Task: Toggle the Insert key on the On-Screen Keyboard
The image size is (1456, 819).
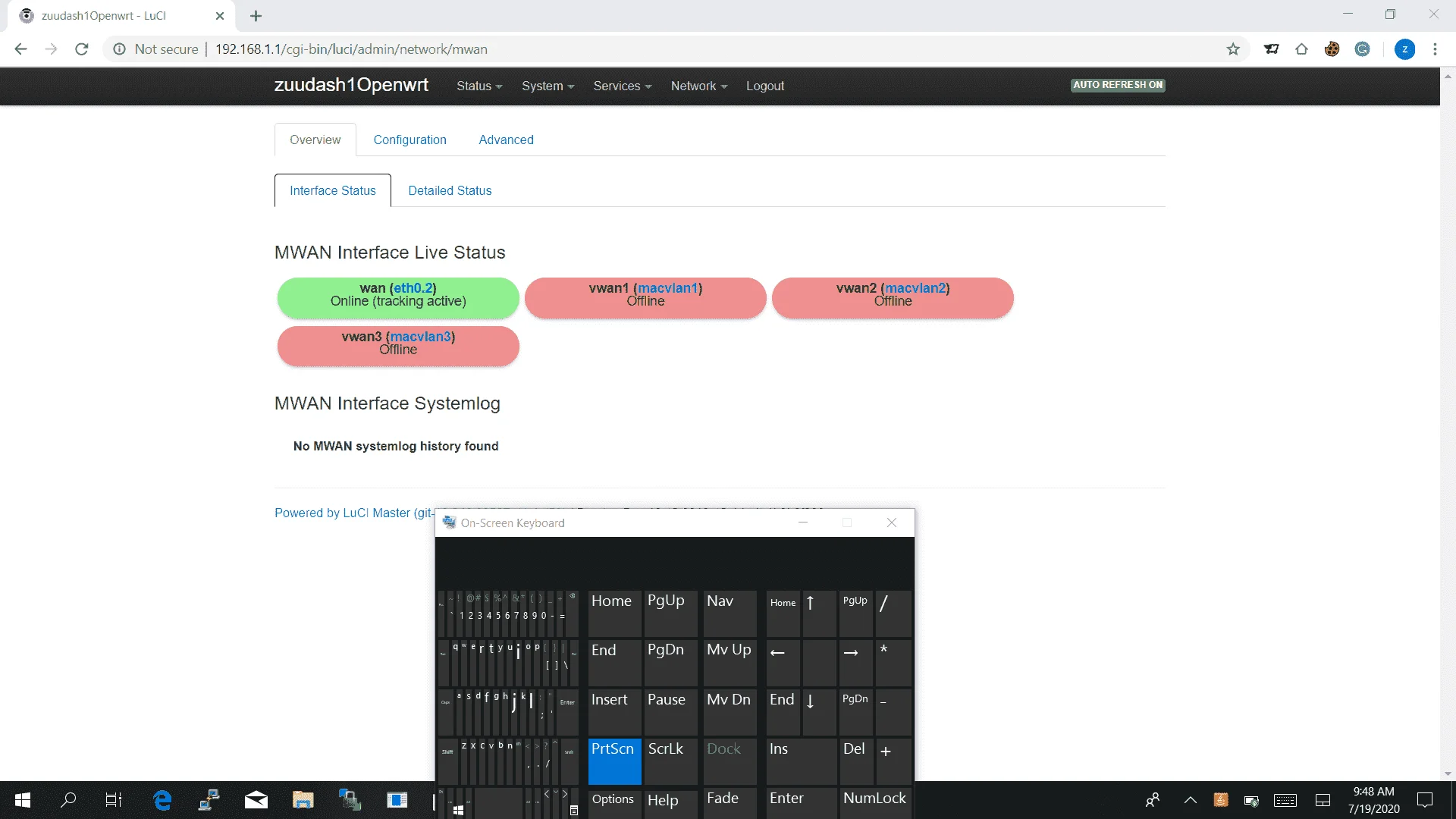Action: pyautogui.click(x=614, y=711)
